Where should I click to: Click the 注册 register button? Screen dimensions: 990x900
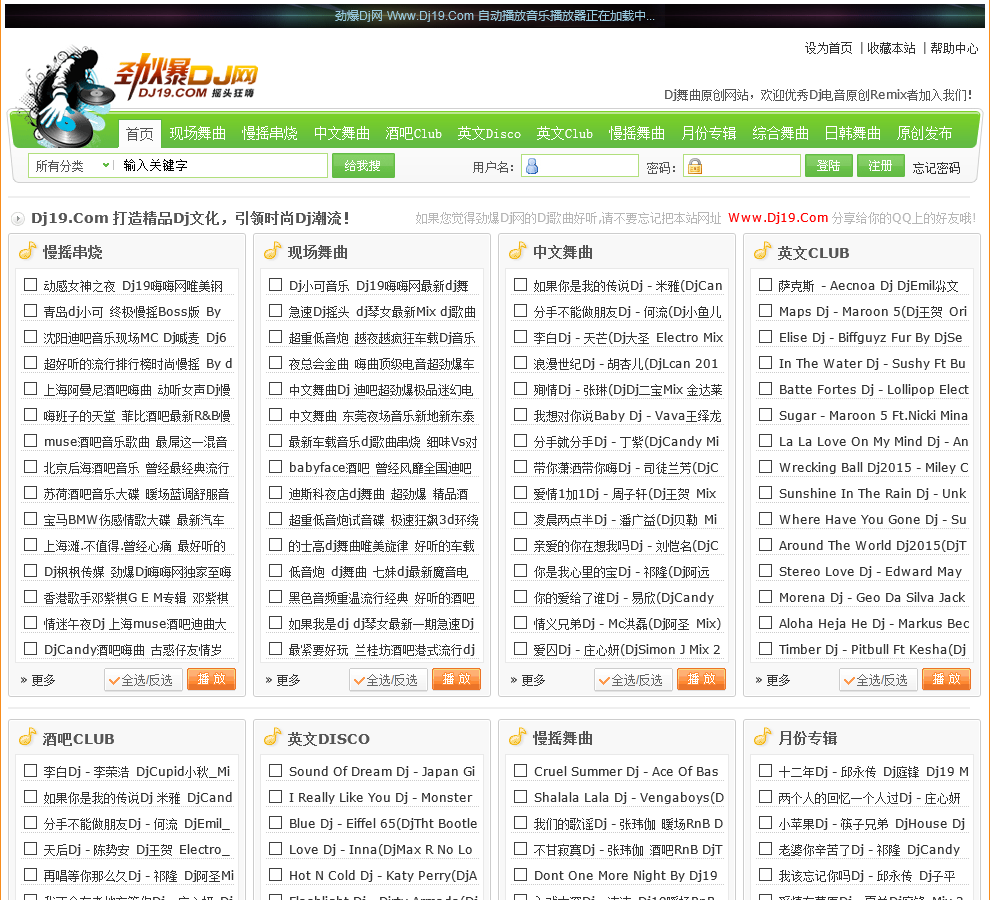880,165
